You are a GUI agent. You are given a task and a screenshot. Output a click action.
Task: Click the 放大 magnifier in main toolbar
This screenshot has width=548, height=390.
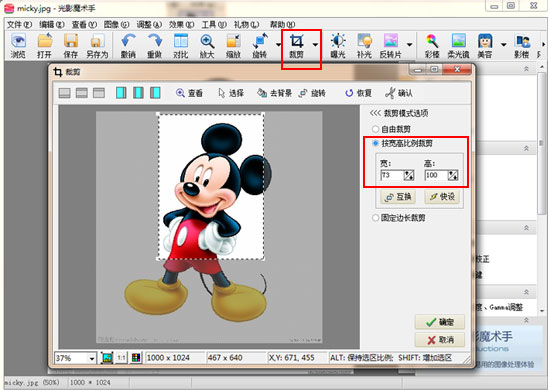pyautogui.click(x=207, y=46)
